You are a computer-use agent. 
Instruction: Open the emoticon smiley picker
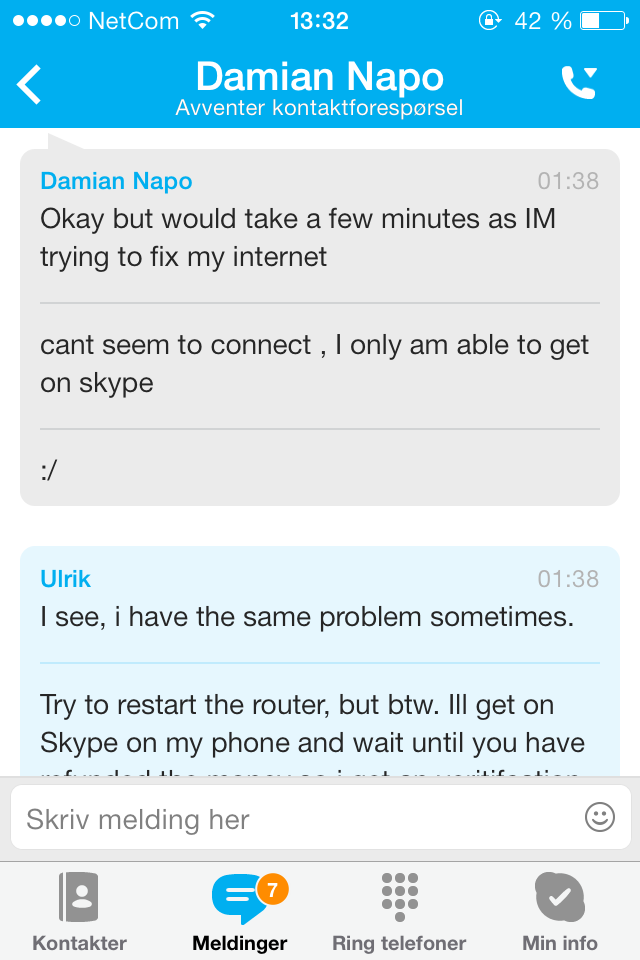[x=600, y=817]
